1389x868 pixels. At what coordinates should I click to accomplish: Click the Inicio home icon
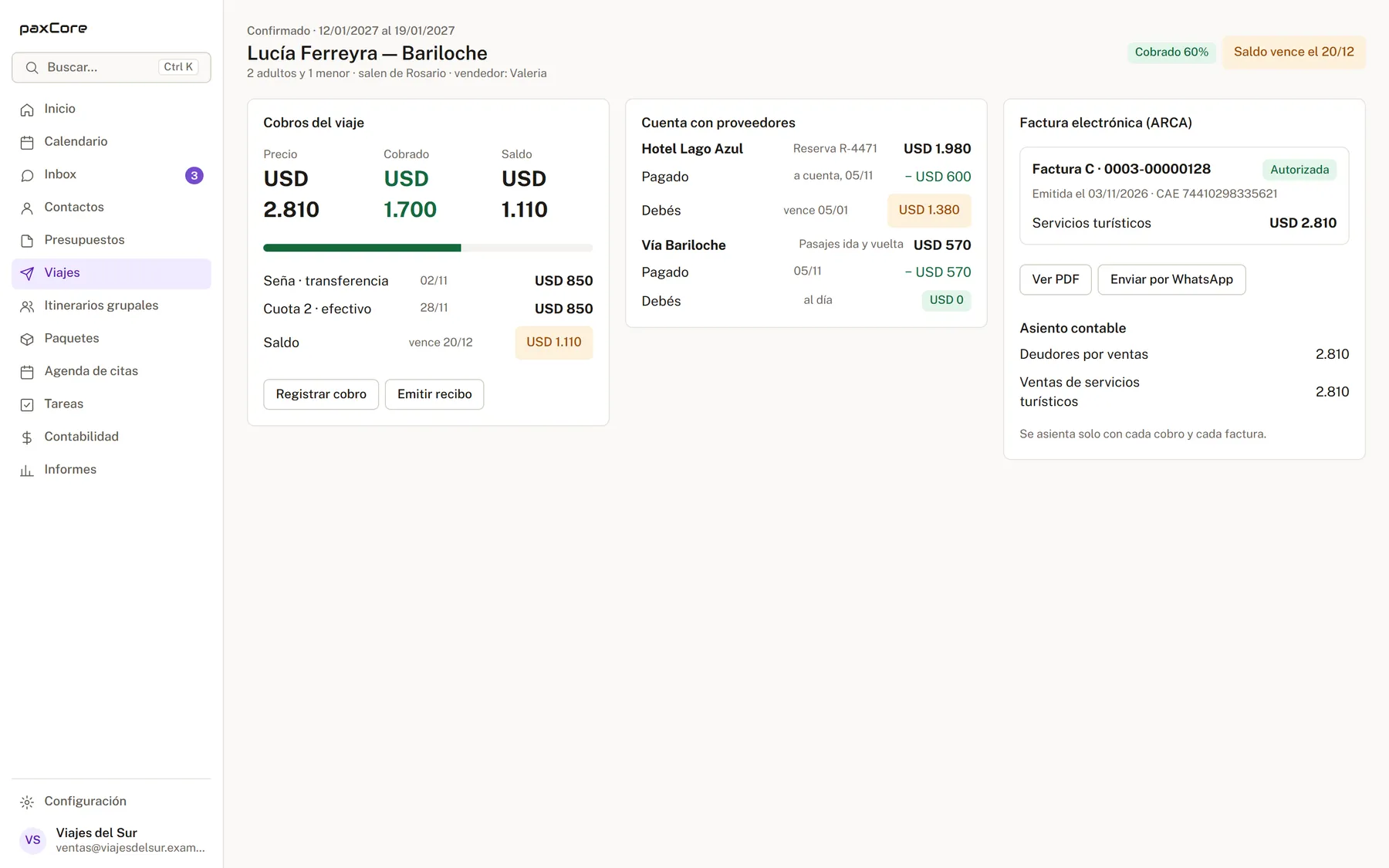(27, 110)
